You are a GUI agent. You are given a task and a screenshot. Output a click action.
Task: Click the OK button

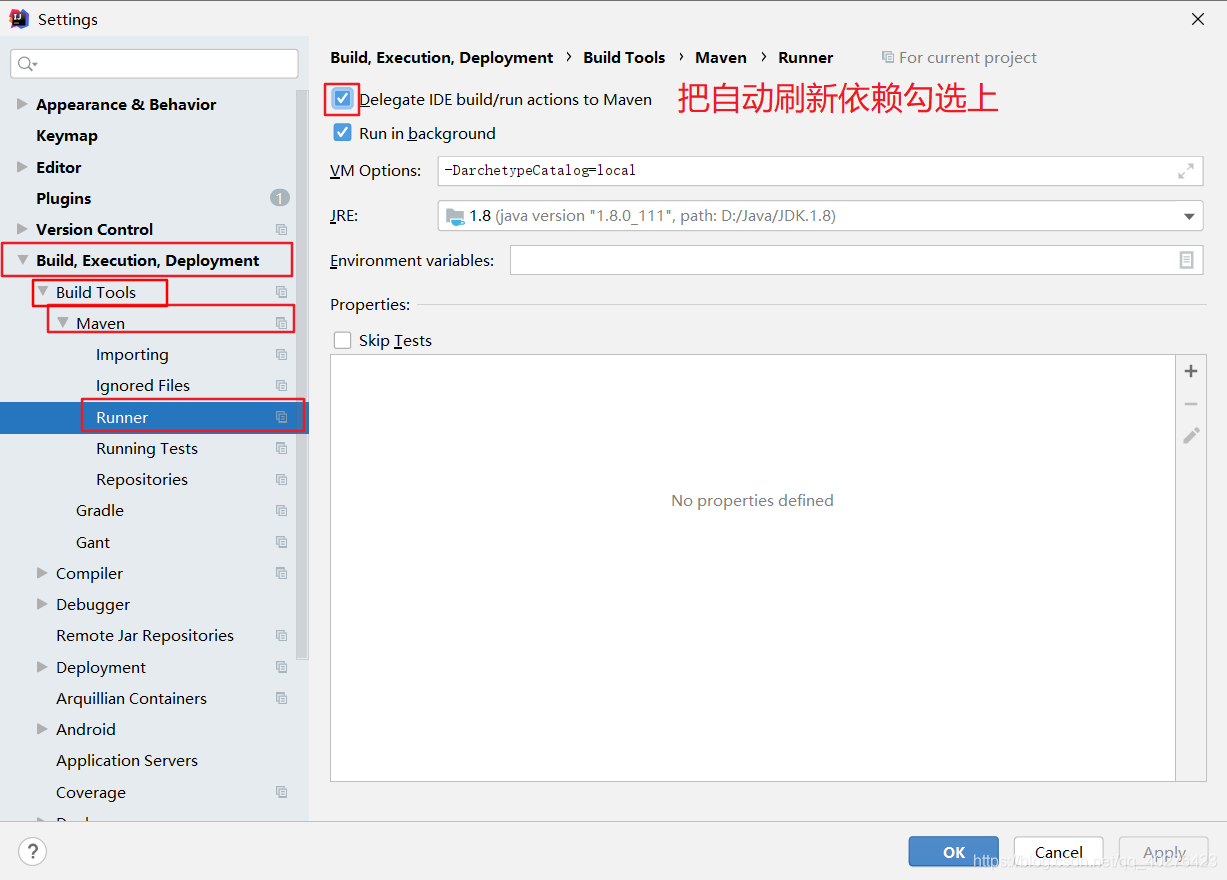coord(954,852)
